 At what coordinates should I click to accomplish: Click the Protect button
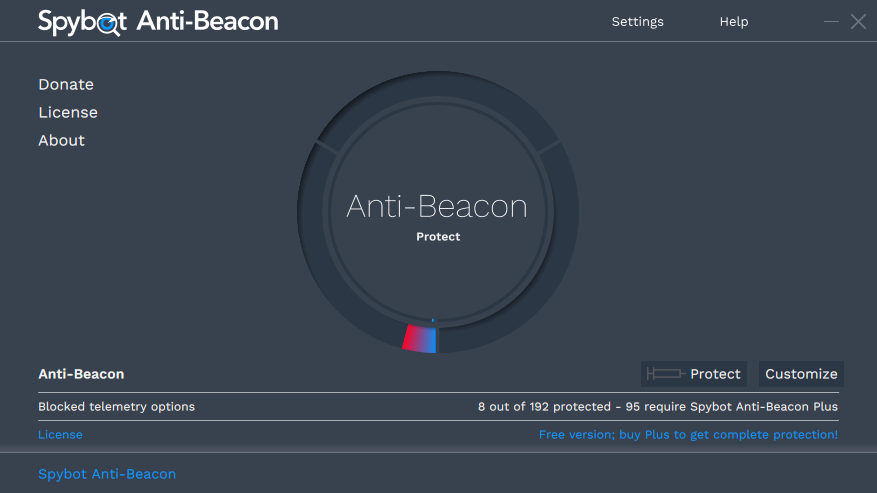click(694, 374)
